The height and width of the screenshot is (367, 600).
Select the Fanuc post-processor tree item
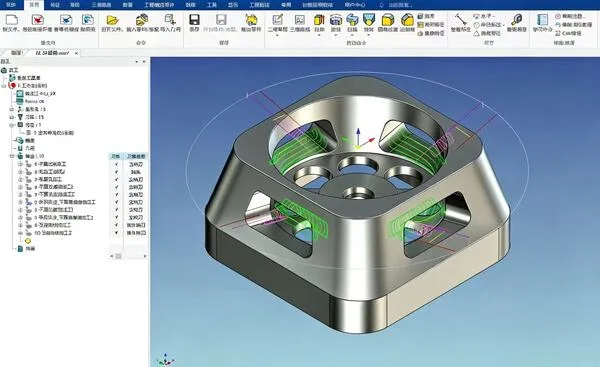(31, 101)
